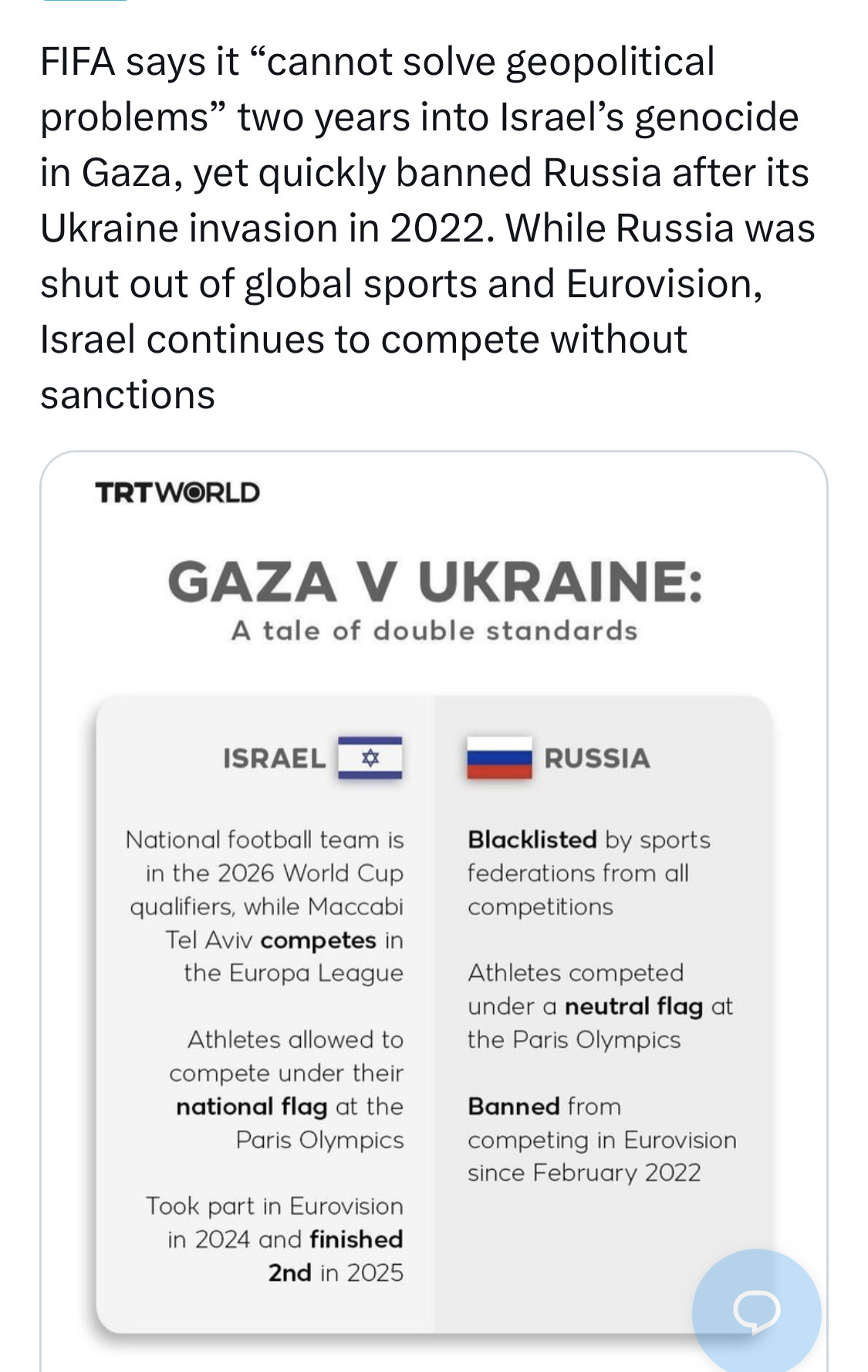Screen dimensions: 868x1372
Task: Click the bold phrase "national flag"
Action: (252, 1107)
